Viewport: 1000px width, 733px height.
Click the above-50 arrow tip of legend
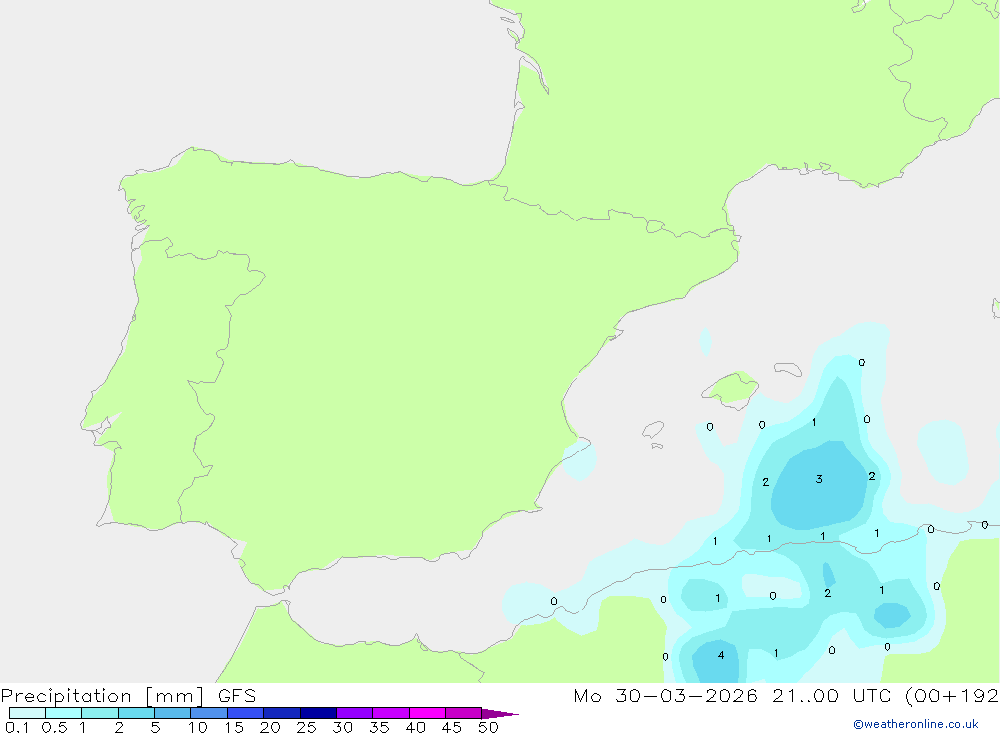(499, 713)
